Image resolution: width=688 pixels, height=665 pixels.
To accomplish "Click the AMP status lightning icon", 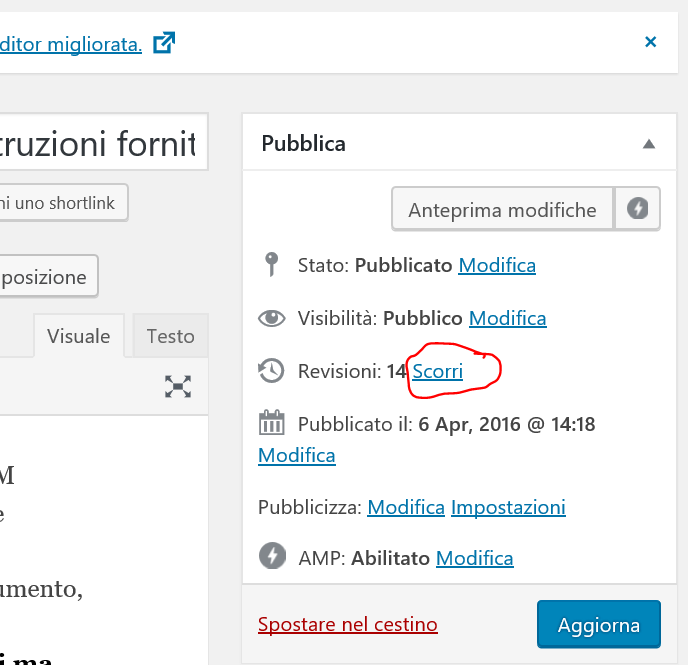I will [x=271, y=557].
